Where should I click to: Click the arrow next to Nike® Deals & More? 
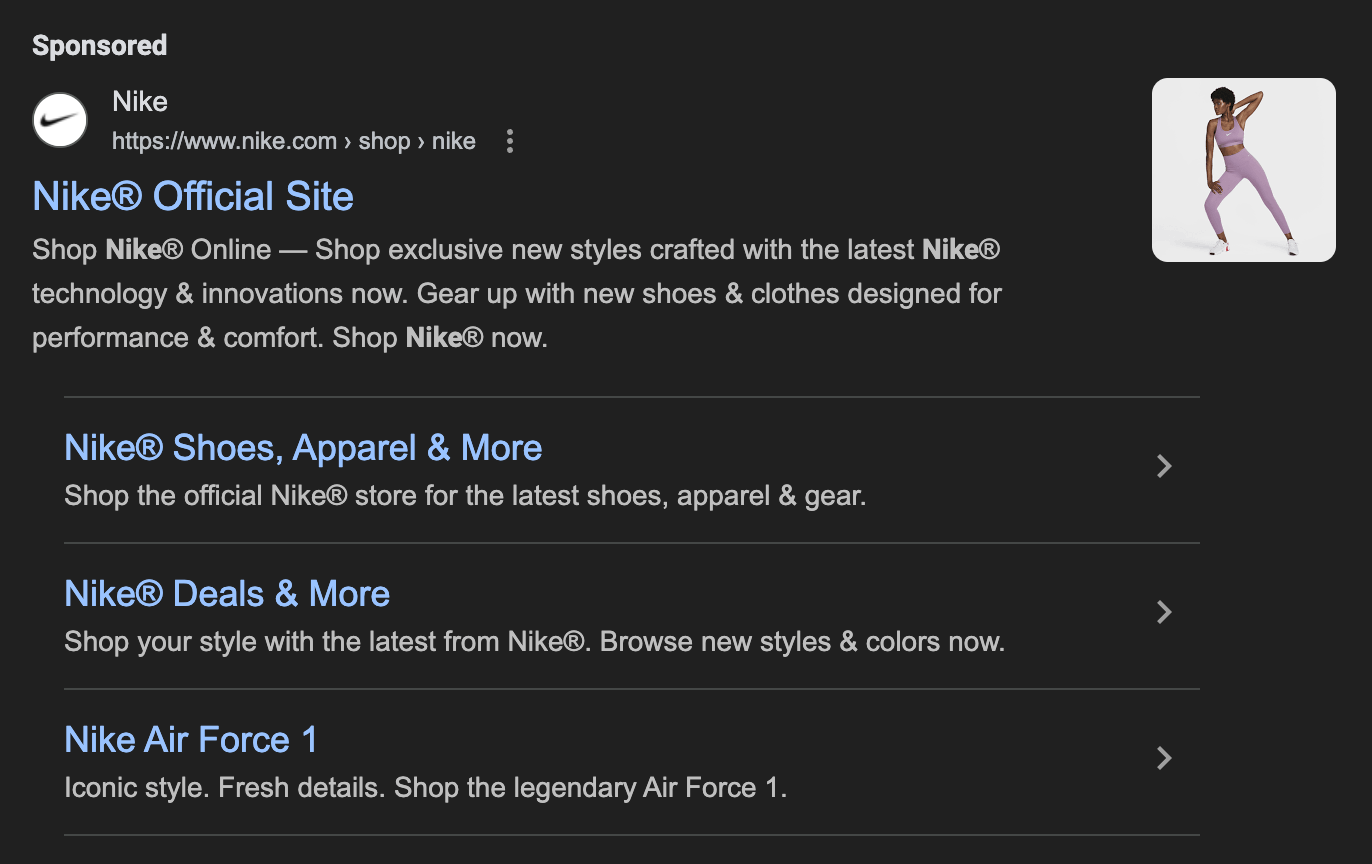point(1163,612)
